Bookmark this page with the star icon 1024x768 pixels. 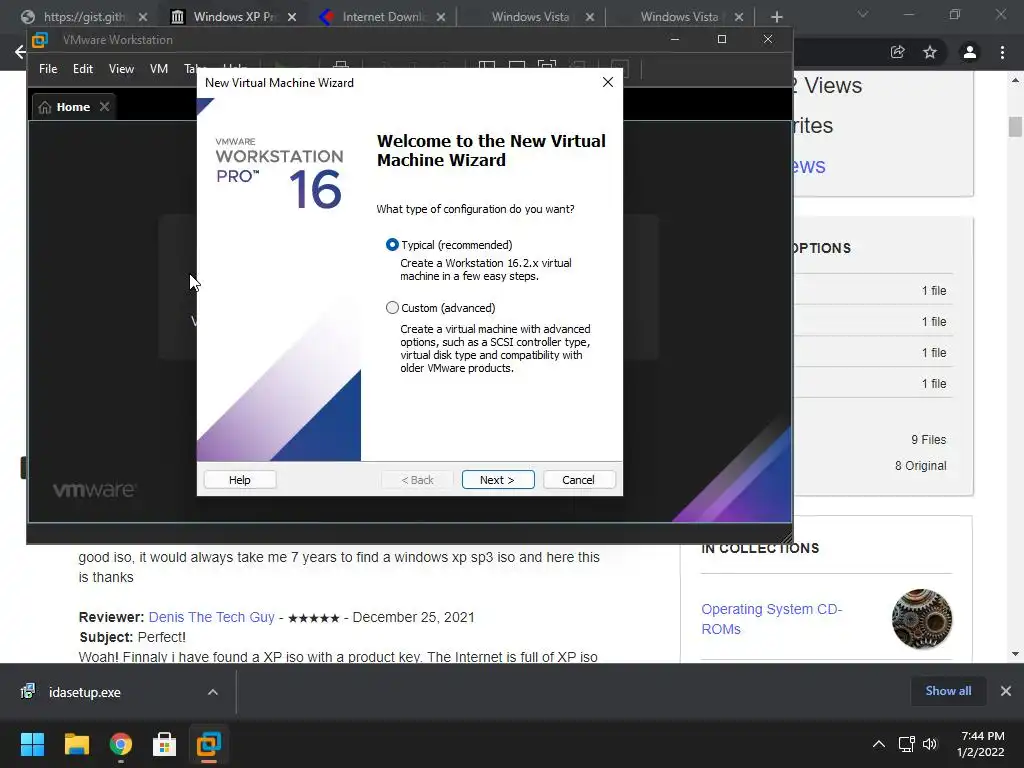930,52
